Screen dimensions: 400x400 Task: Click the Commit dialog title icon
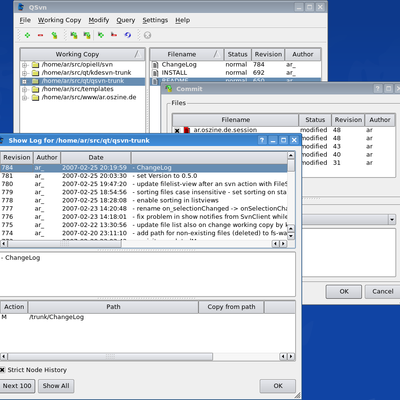click(x=169, y=89)
